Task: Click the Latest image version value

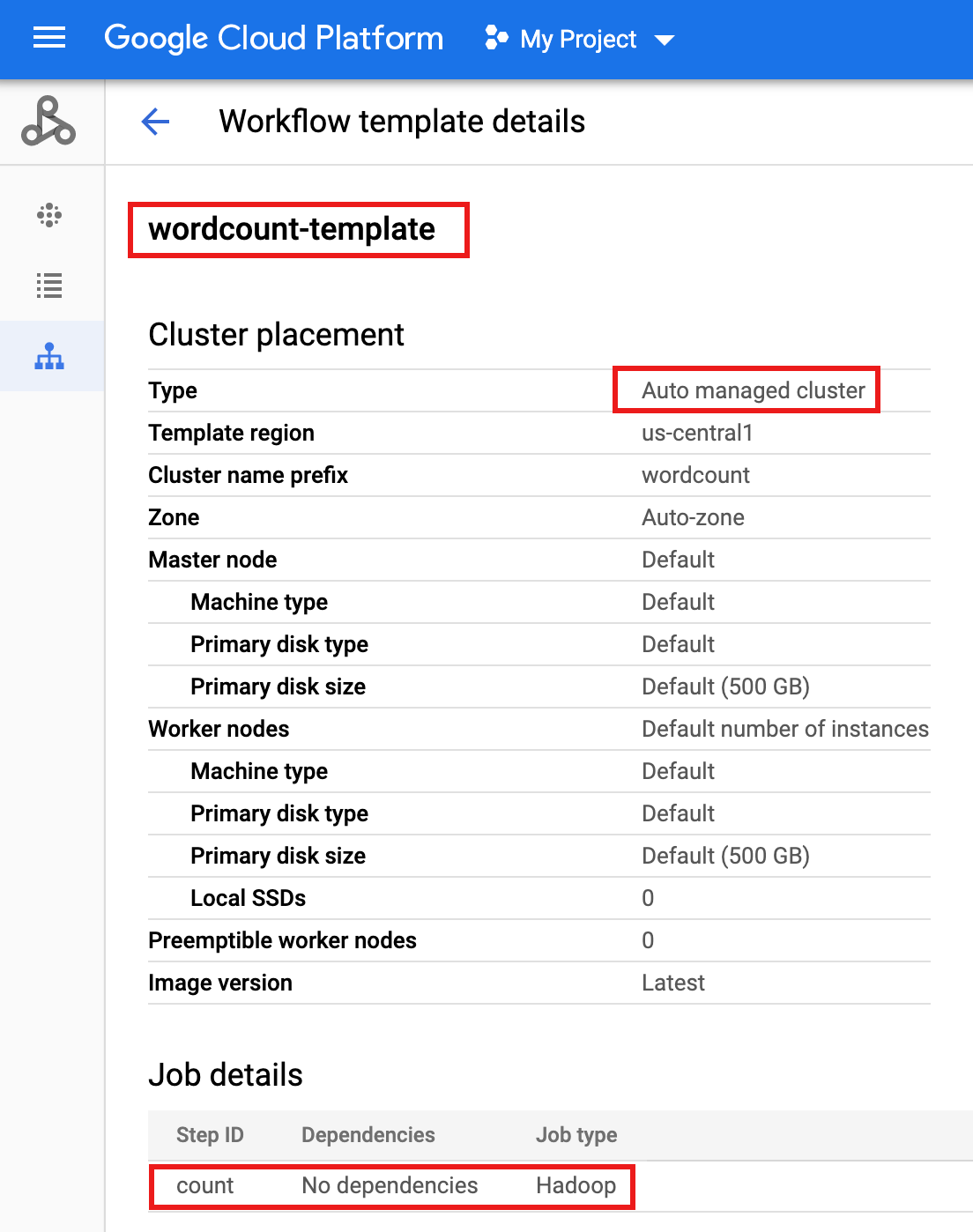Action: [672, 983]
